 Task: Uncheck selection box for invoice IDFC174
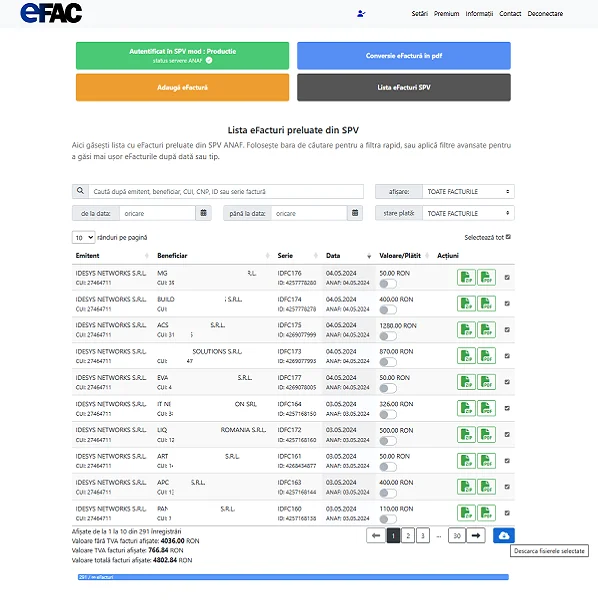click(507, 304)
